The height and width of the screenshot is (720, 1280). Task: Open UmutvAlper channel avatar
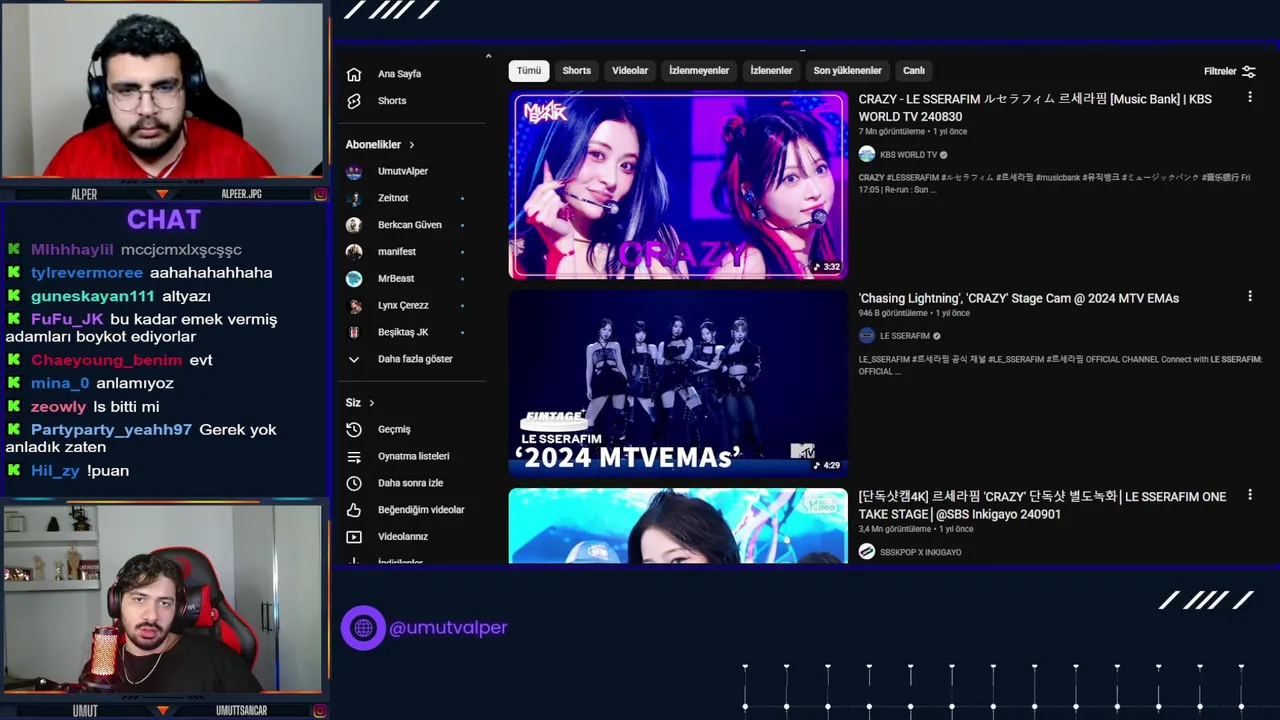pos(354,171)
